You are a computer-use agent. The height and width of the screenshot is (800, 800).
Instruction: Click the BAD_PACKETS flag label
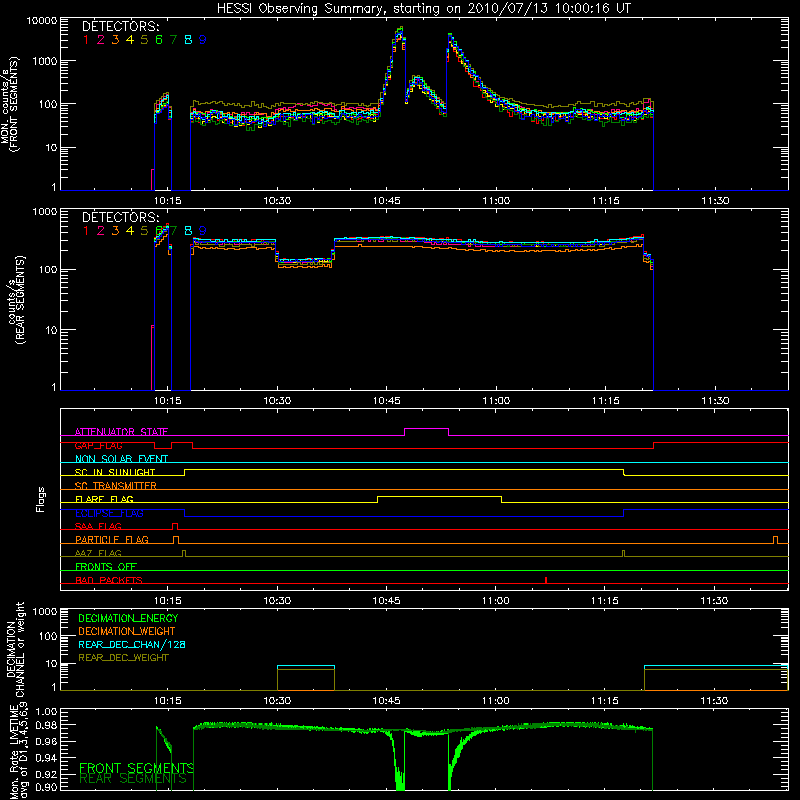tap(109, 580)
